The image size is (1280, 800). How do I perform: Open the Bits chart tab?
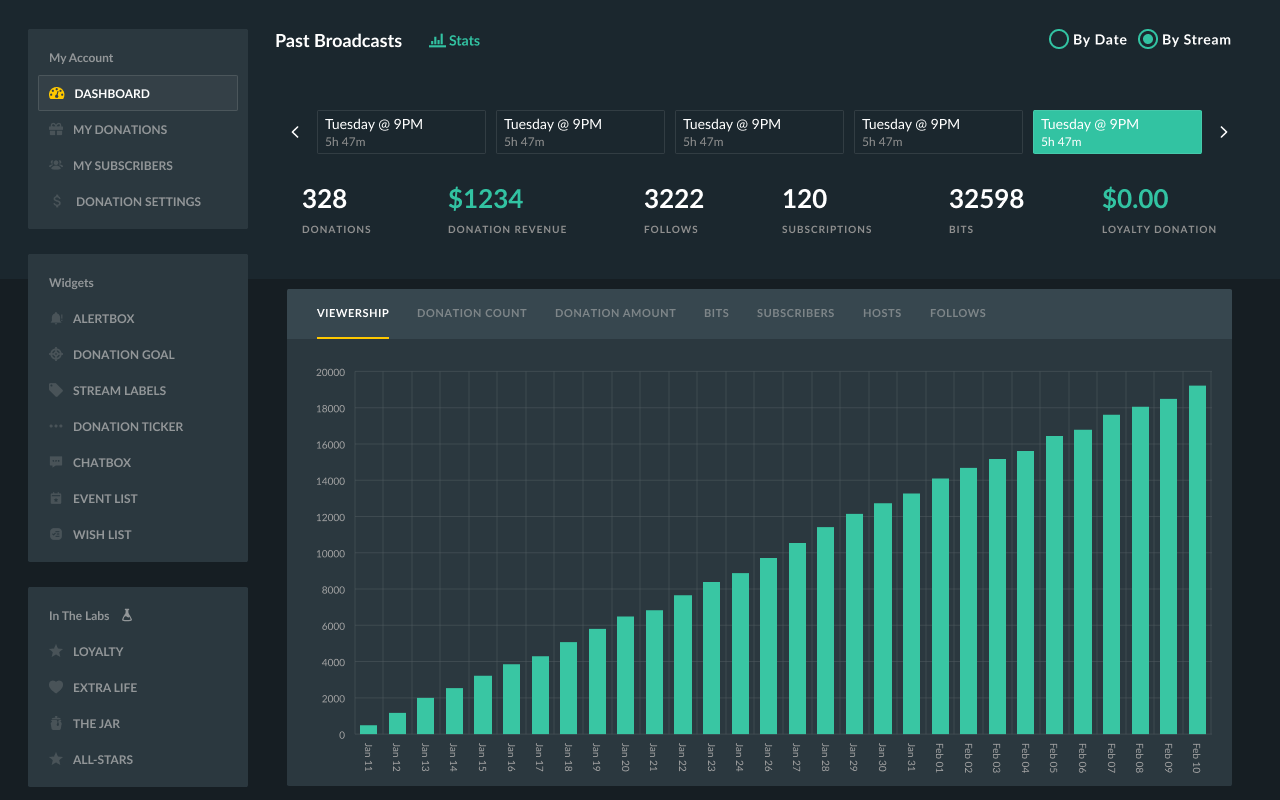point(716,313)
